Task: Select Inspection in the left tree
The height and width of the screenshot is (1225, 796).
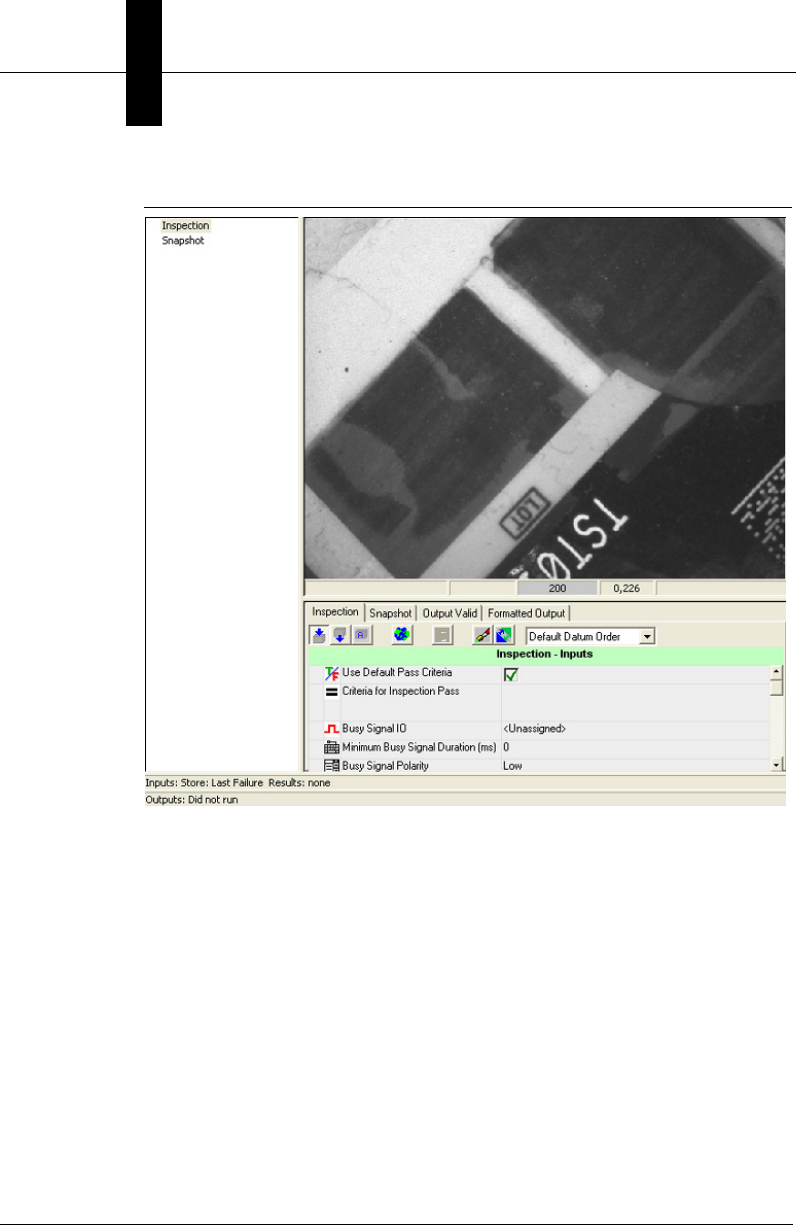Action: pos(186,226)
